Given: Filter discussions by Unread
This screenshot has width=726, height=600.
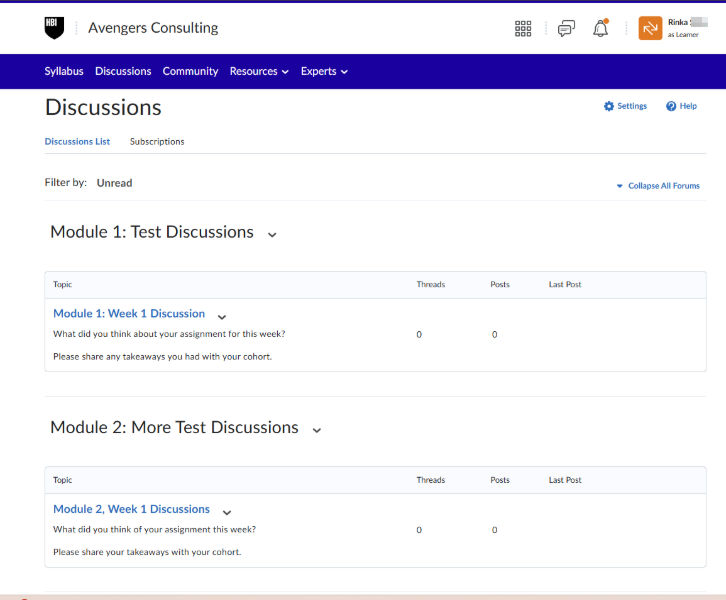Looking at the screenshot, I should pyautogui.click(x=114, y=183).
